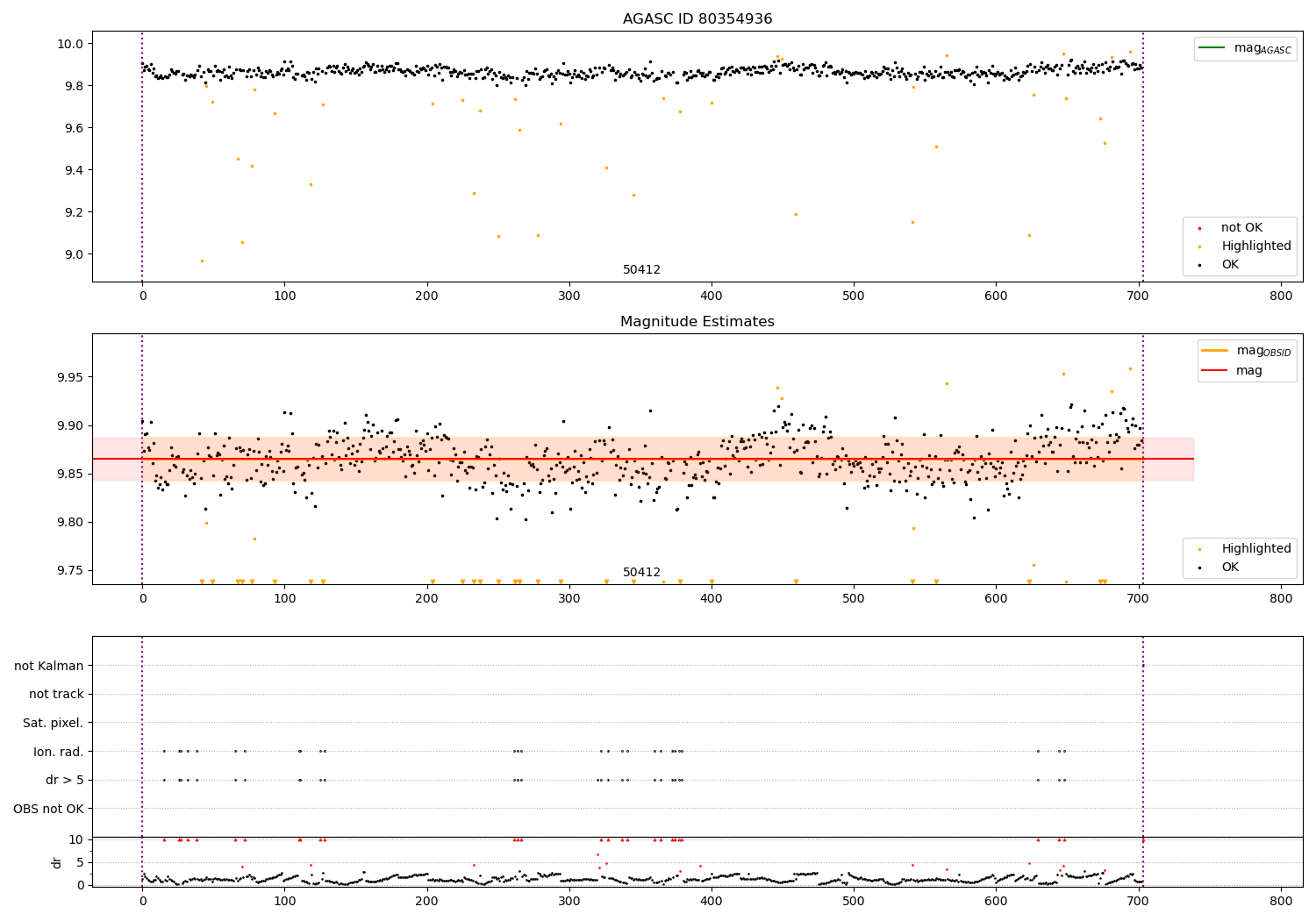1316x921 pixels.
Task: Click the 'dr > 5' axis label
Action: (65, 780)
